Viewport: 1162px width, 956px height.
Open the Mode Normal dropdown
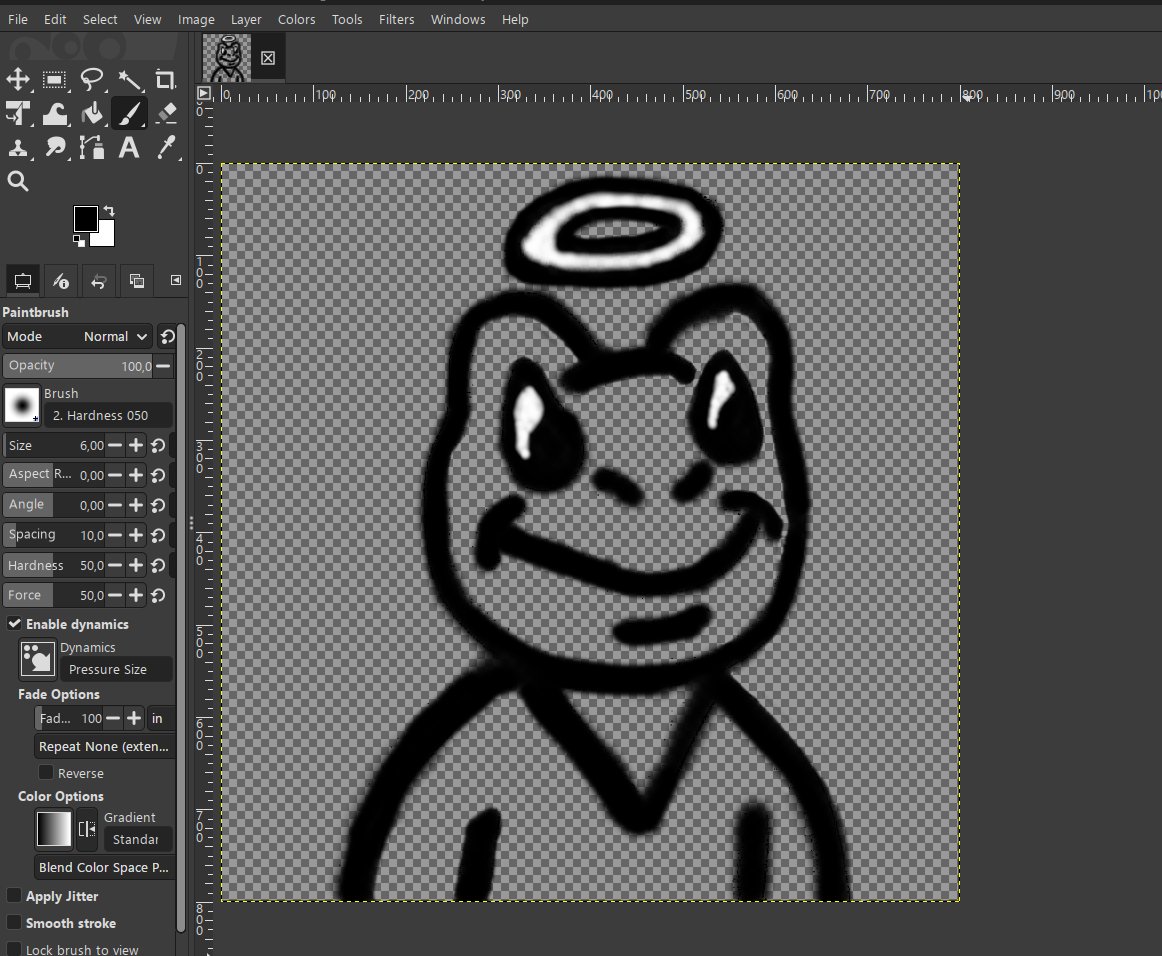pyautogui.click(x=77, y=336)
